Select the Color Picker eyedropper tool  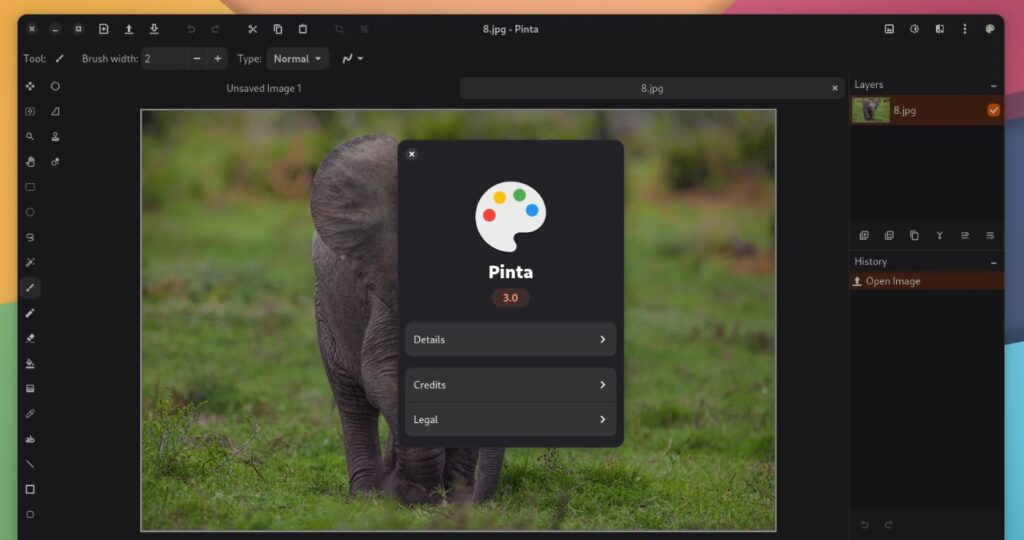click(30, 414)
